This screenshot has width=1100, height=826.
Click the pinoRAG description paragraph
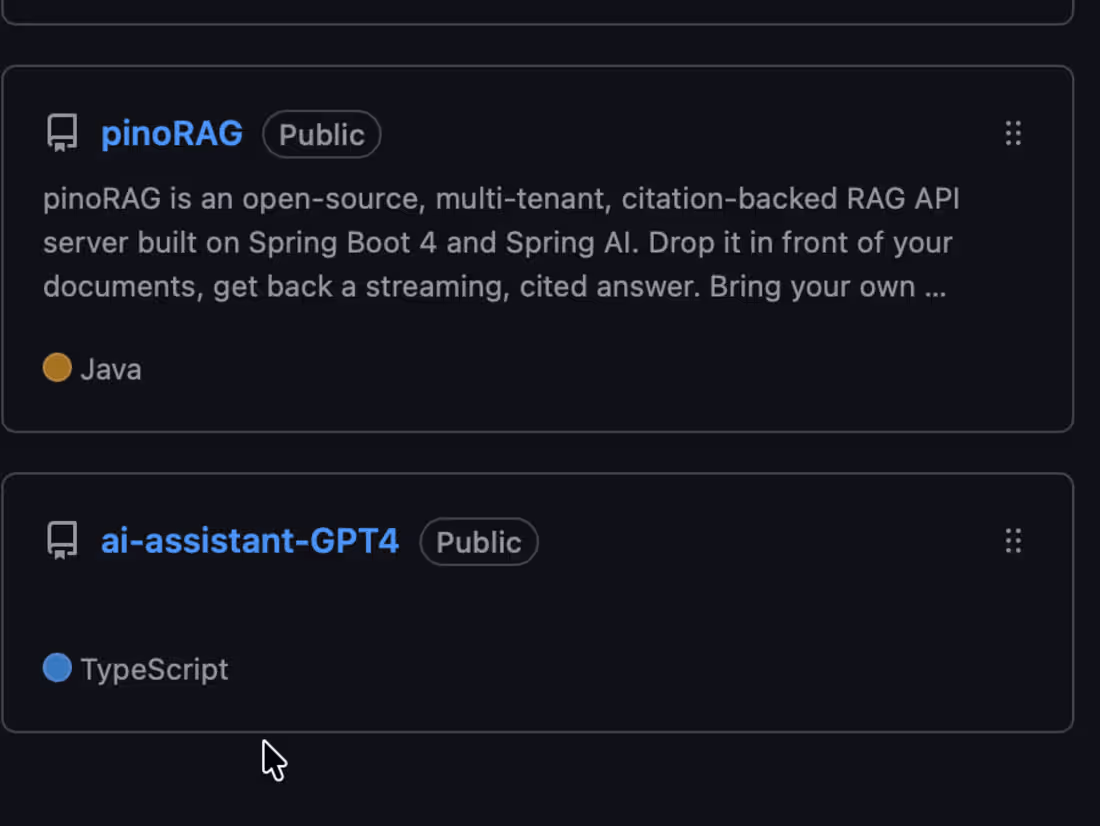coord(501,243)
